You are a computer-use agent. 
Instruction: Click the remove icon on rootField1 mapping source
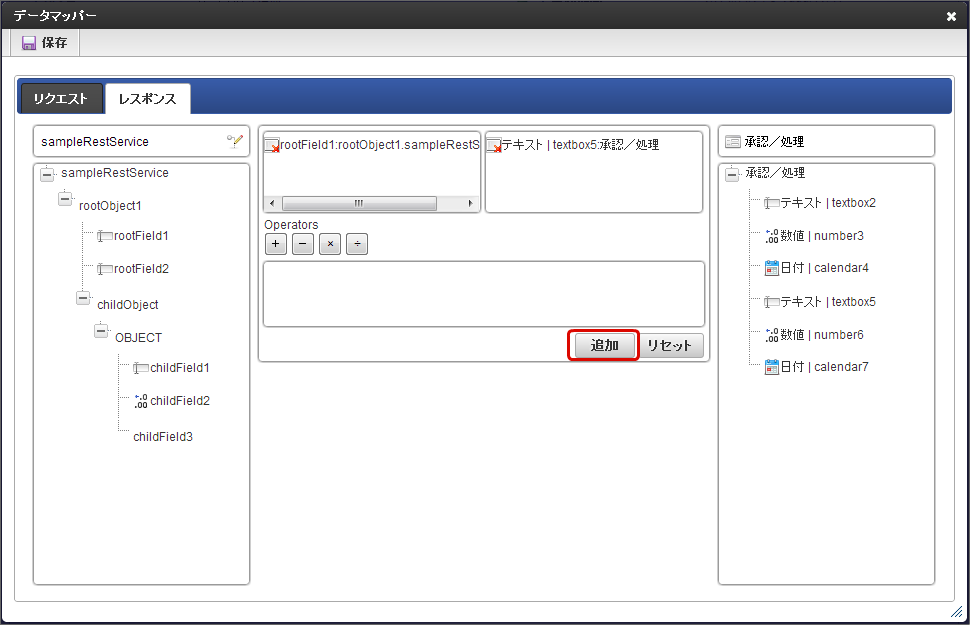272,145
